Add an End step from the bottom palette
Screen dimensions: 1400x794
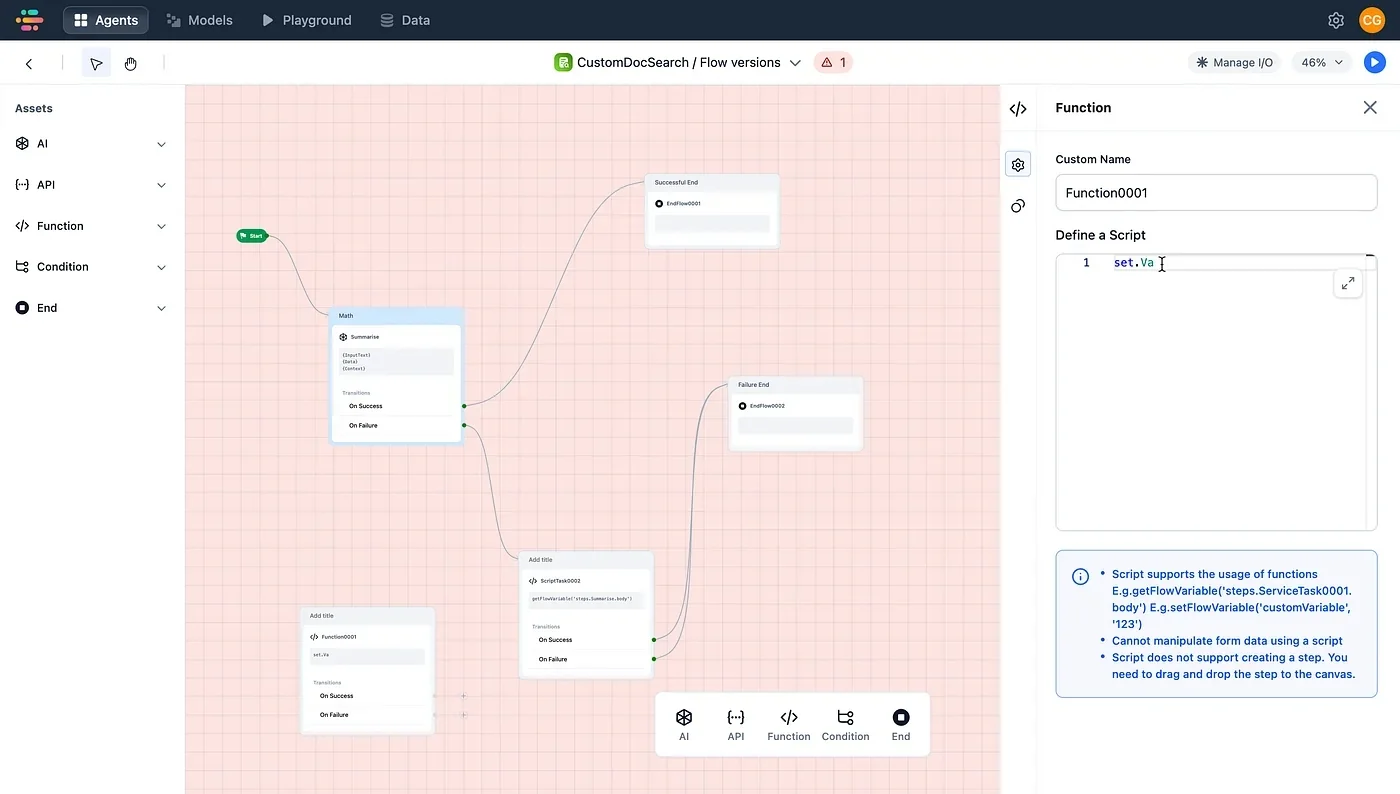pyautogui.click(x=900, y=723)
